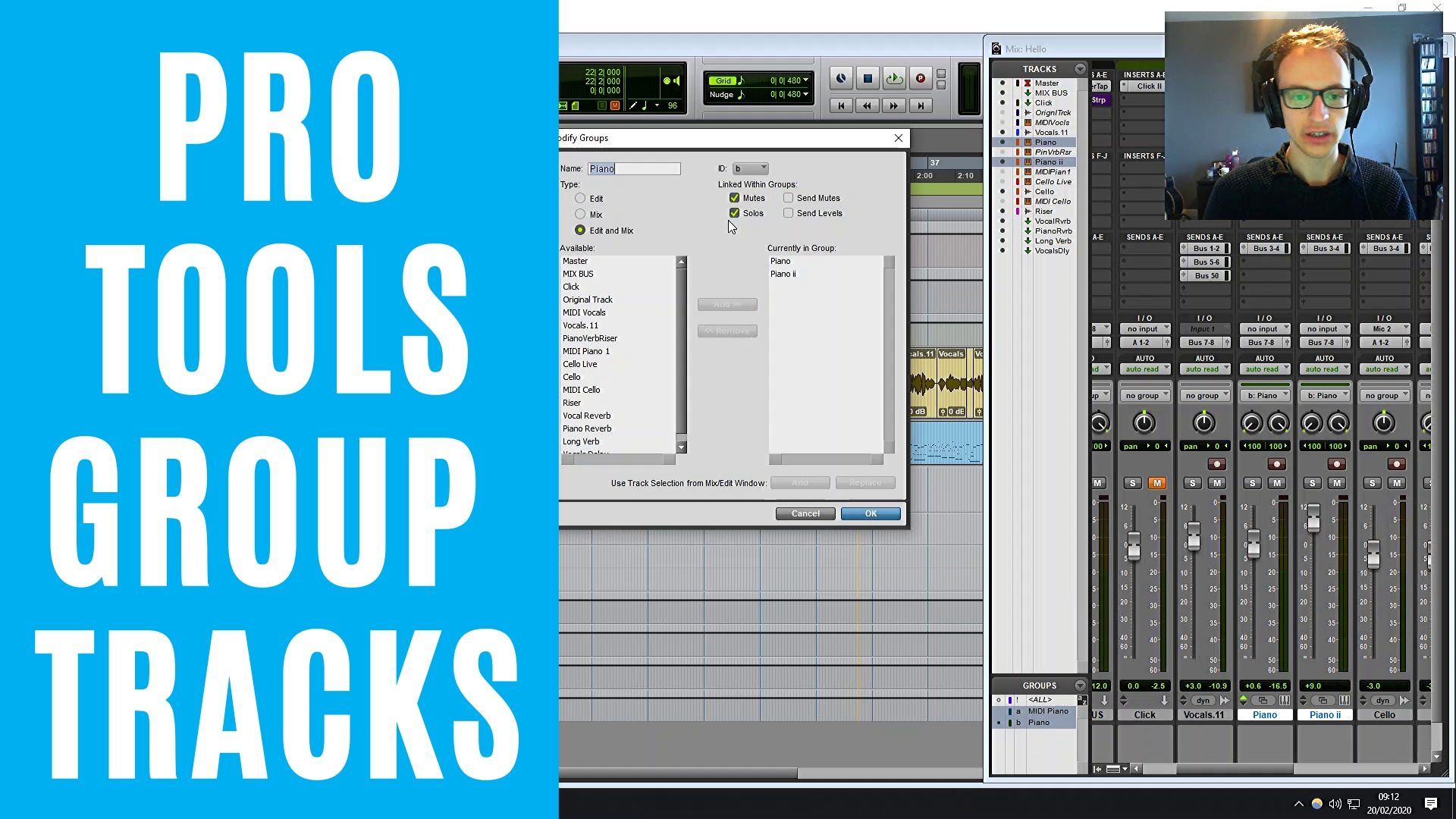Image resolution: width=1456 pixels, height=819 pixels.
Task: Enable loop playback in the transport
Action: (x=894, y=78)
